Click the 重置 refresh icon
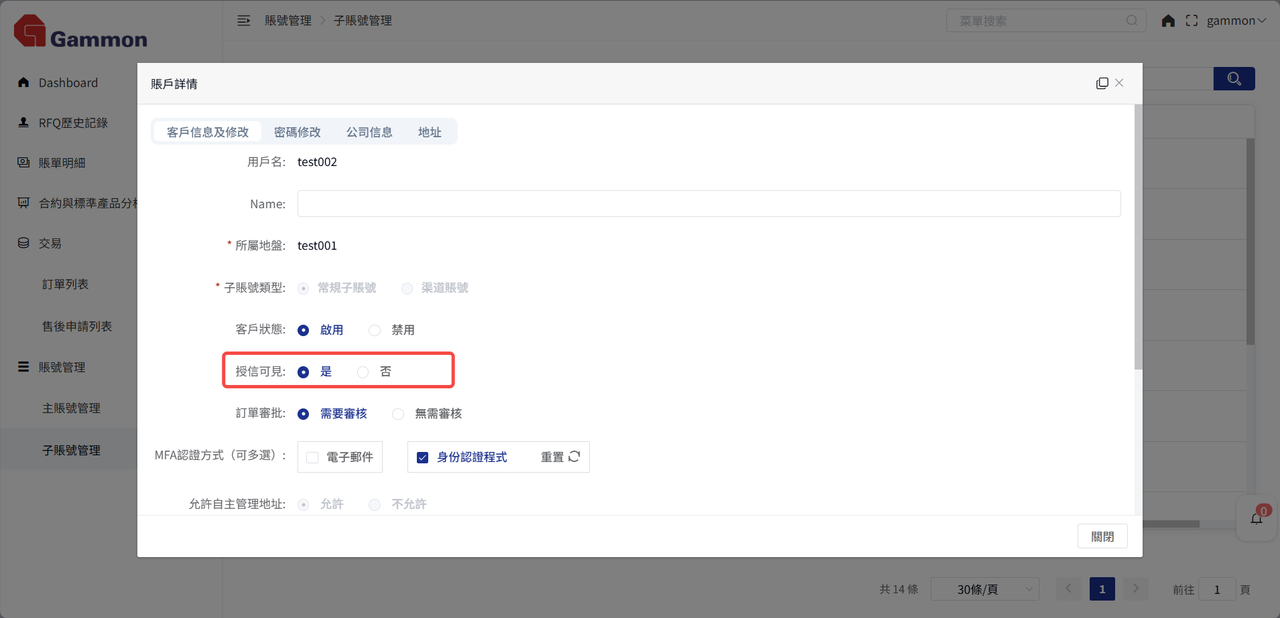Screen dimensions: 1280x618 (574, 457)
